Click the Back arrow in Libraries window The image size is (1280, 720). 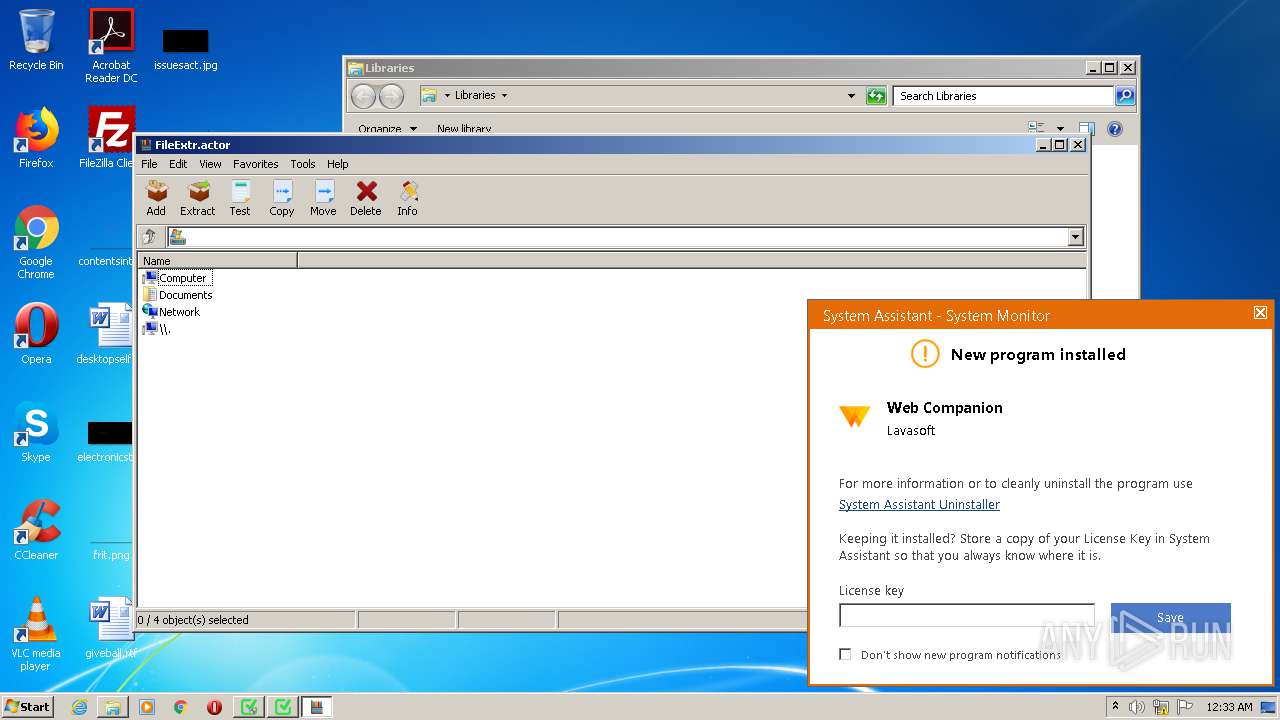coord(363,96)
